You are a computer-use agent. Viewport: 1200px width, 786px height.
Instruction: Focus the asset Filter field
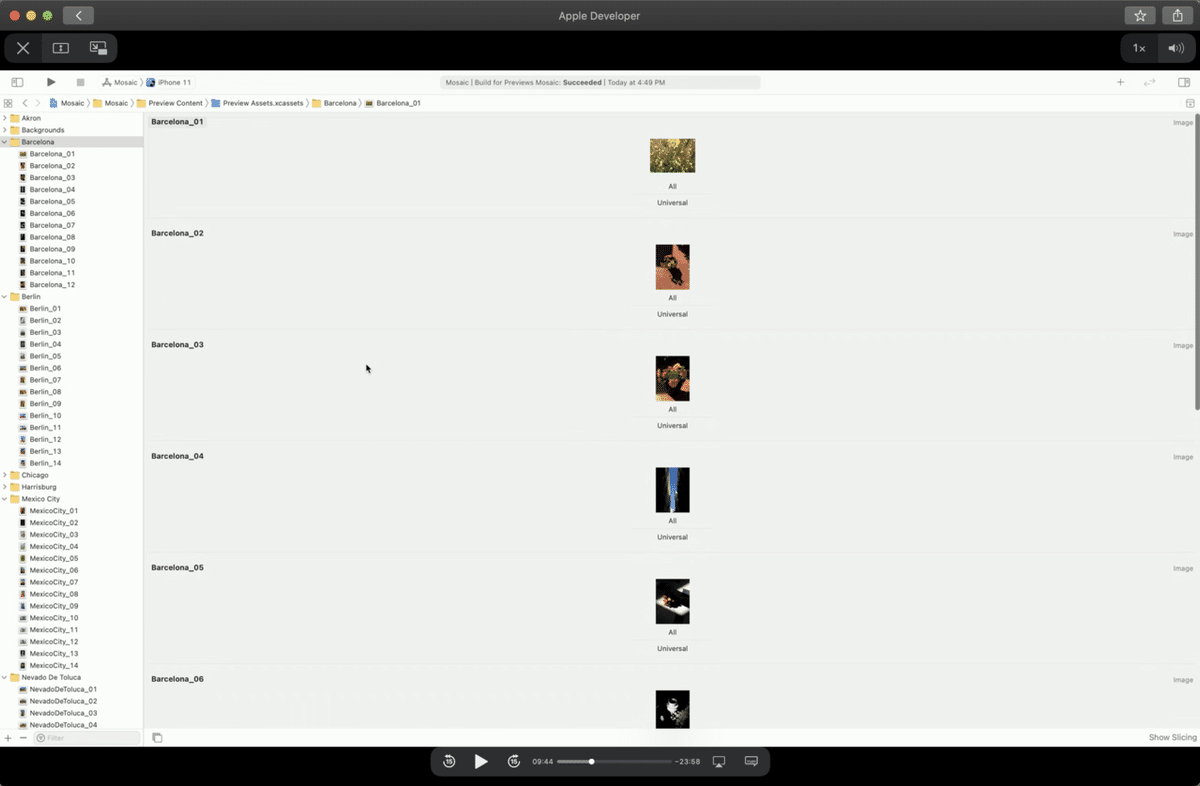click(87, 738)
